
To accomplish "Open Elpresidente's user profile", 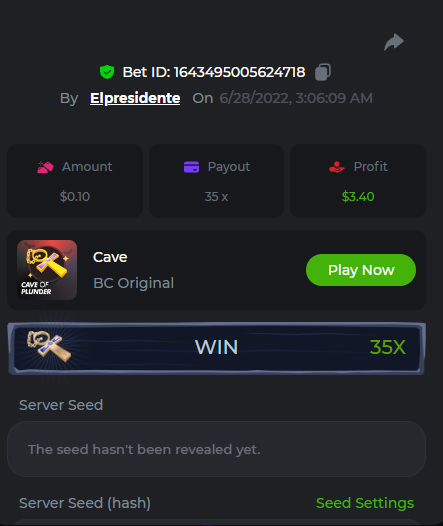I will click(x=135, y=98).
